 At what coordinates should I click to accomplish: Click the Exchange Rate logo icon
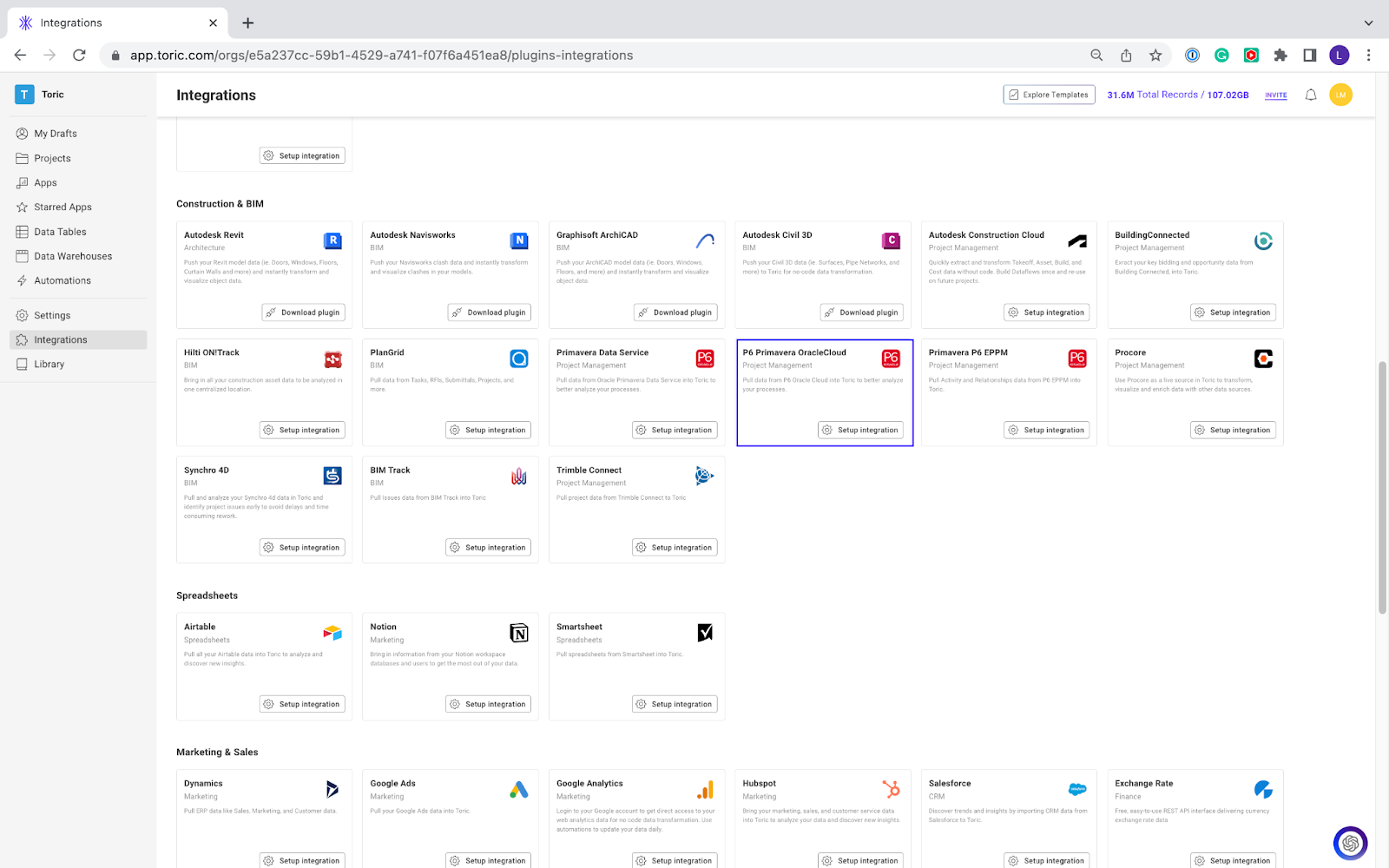click(1263, 789)
